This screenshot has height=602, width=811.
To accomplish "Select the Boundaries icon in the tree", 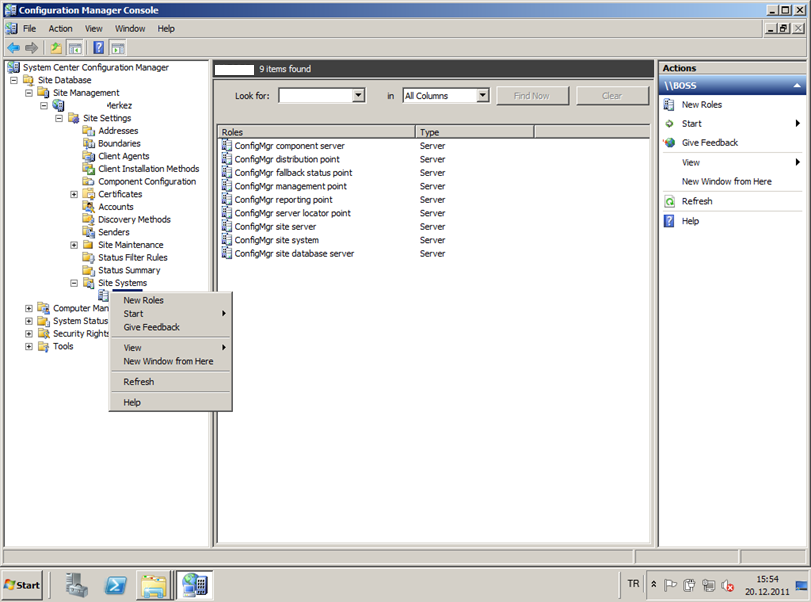I will [x=88, y=143].
